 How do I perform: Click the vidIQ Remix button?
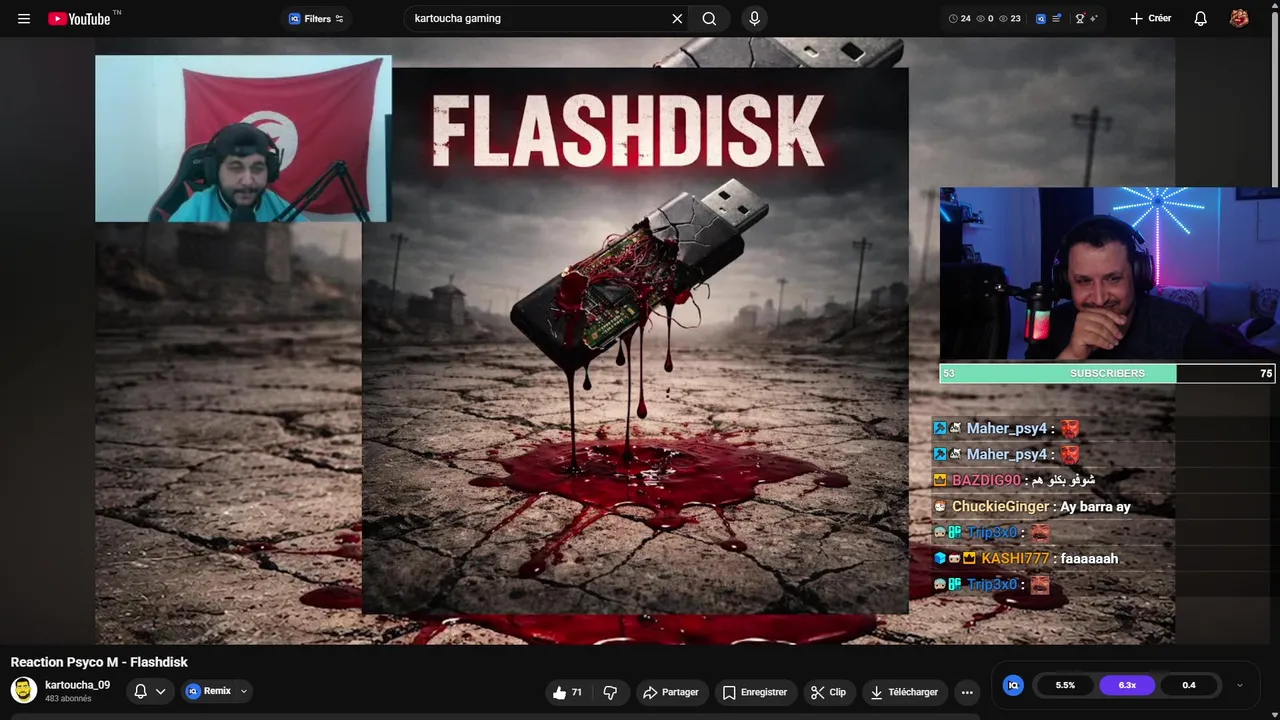pyautogui.click(x=209, y=691)
